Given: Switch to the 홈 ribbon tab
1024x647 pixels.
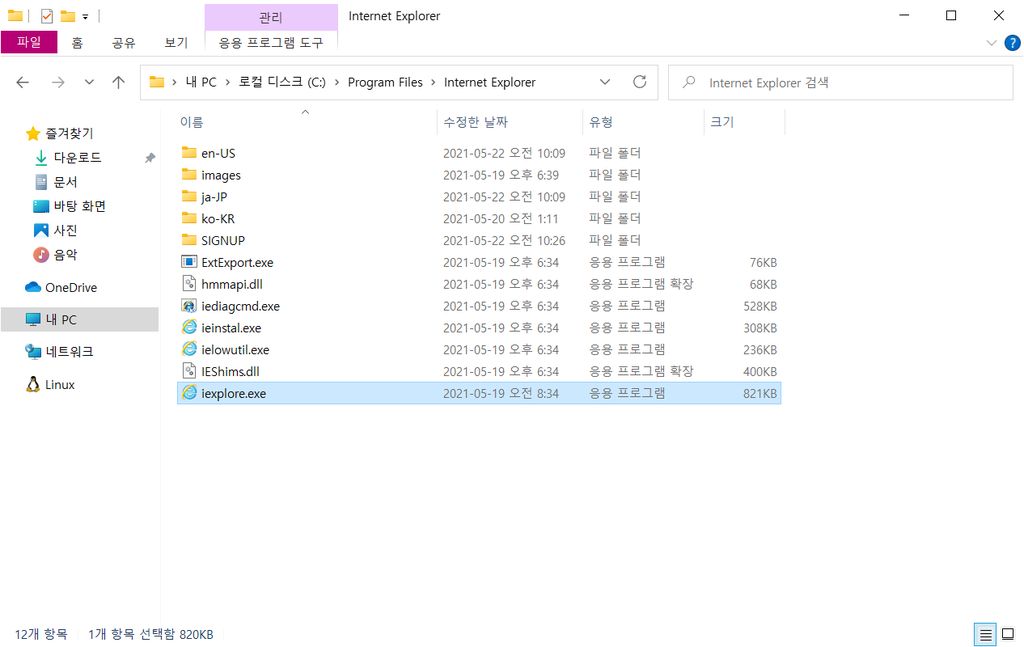Looking at the screenshot, I should click(x=77, y=43).
